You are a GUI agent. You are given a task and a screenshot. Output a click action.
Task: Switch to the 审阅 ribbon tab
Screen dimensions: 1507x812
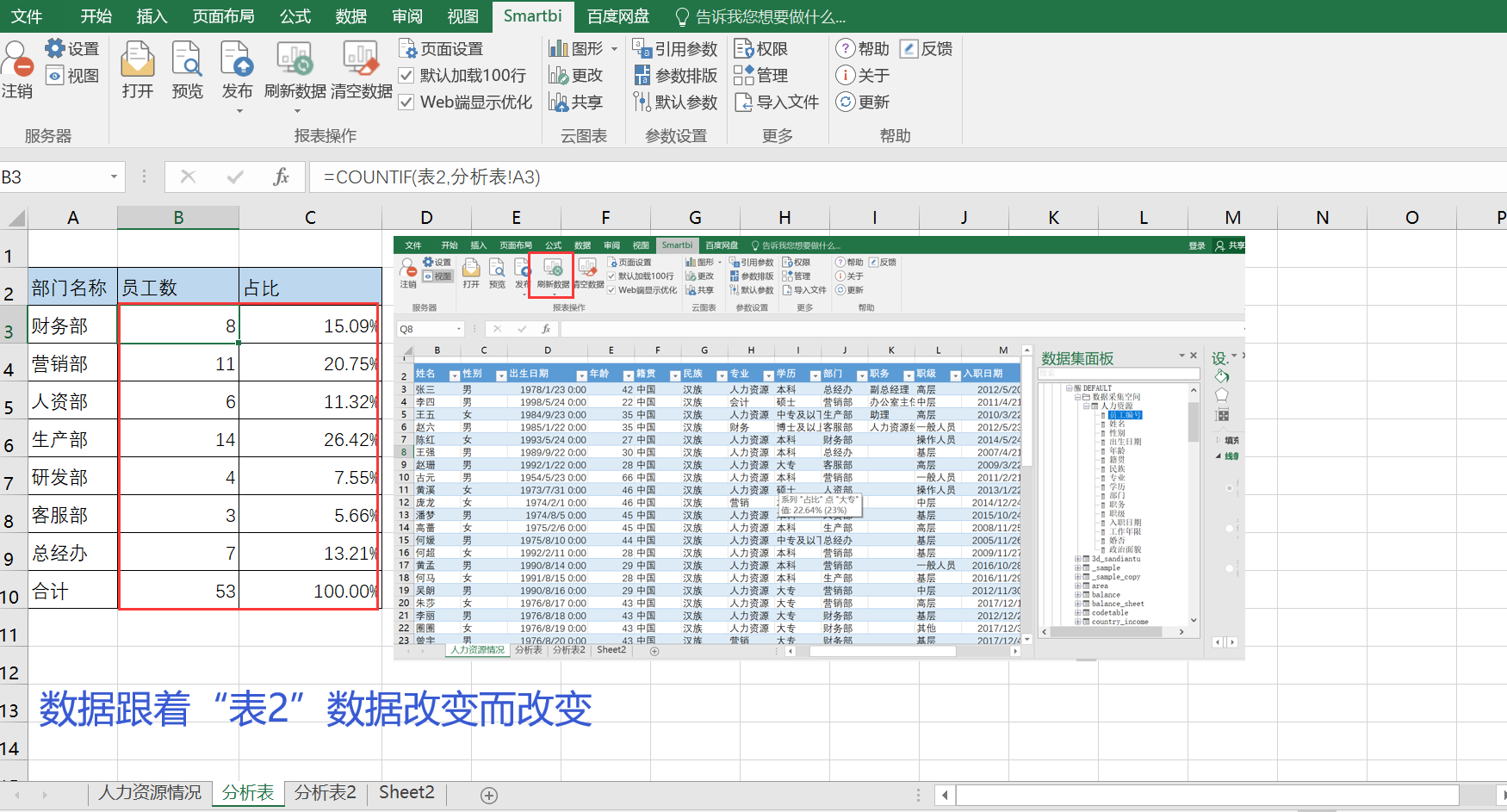coord(407,16)
